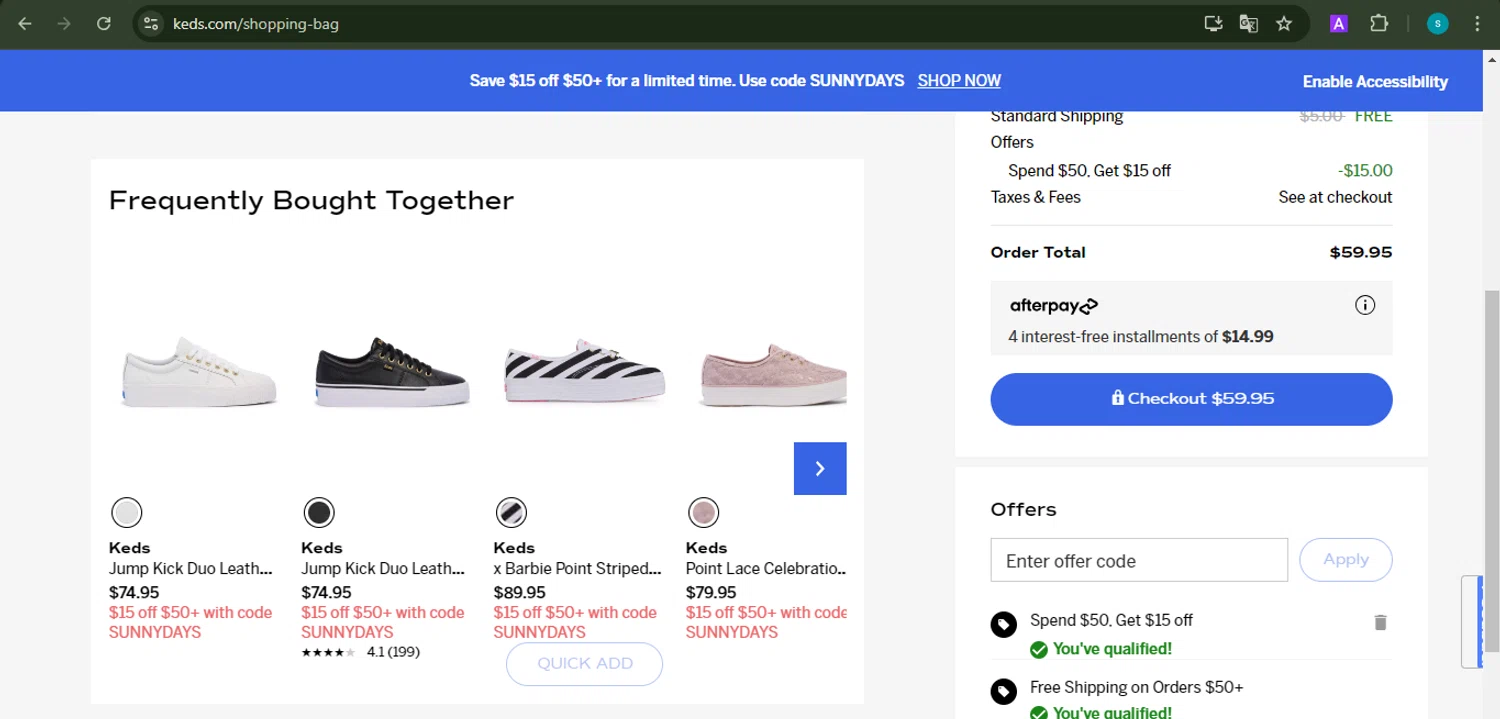Click See at checkout text
1500x719 pixels.
click(x=1335, y=197)
